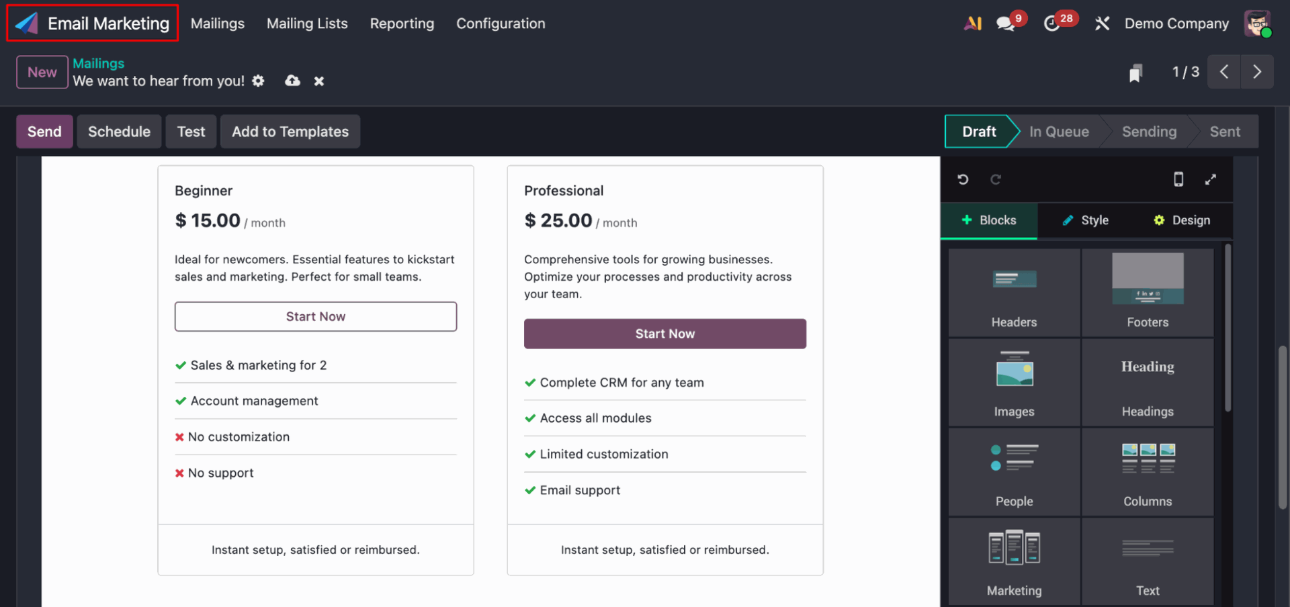Switch to the Design tab
1290x607 pixels.
click(1181, 220)
